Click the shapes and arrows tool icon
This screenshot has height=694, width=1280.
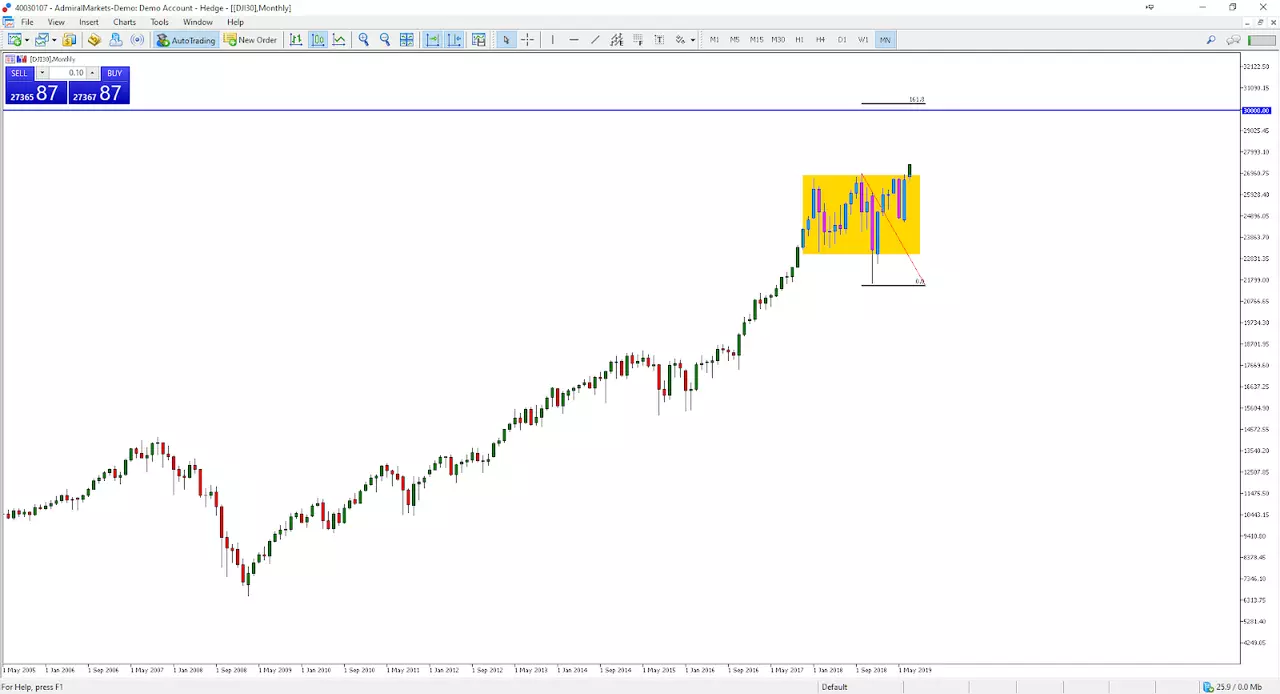pos(680,40)
